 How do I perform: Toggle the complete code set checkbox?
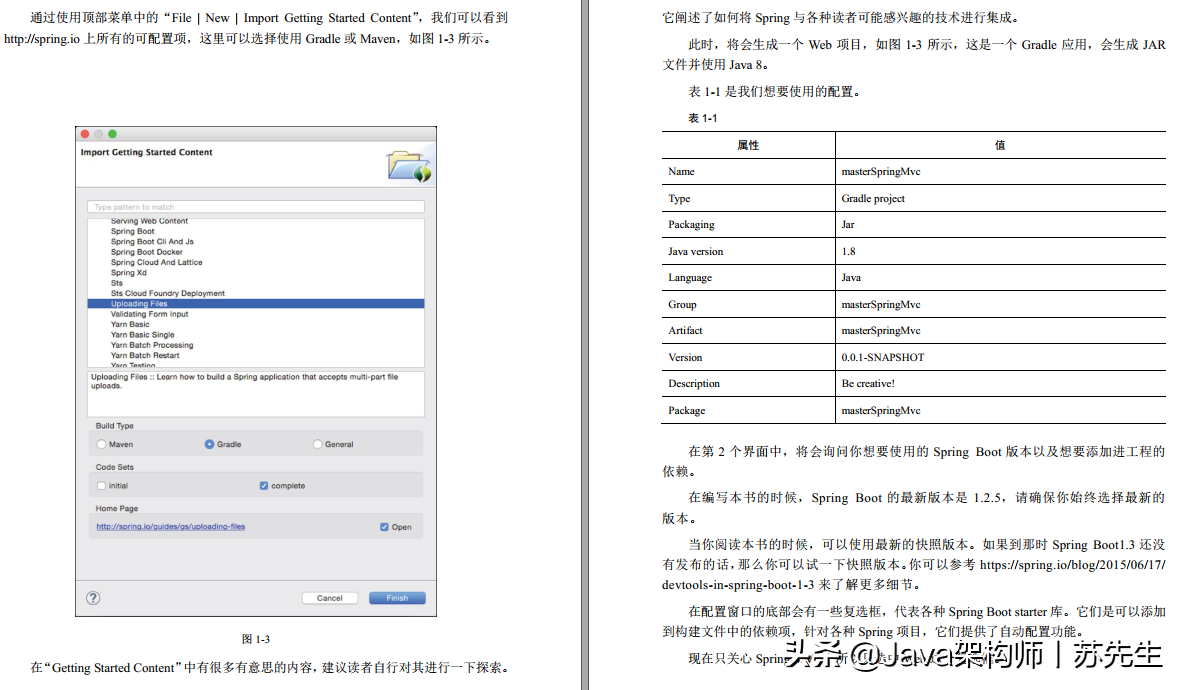click(x=263, y=486)
